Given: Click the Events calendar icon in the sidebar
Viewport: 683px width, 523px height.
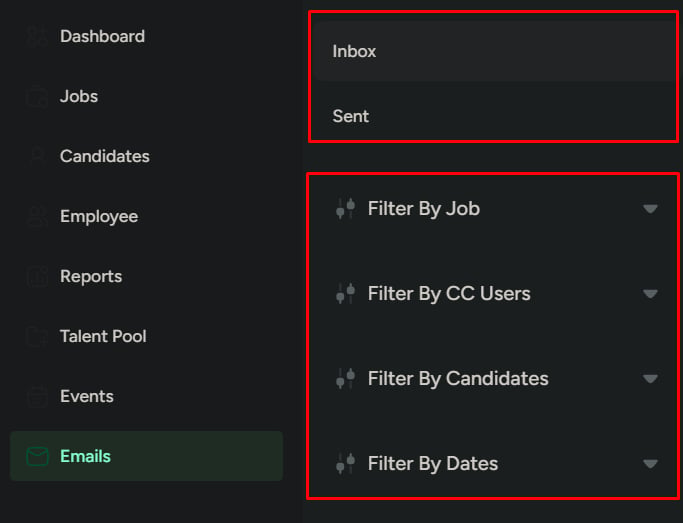Looking at the screenshot, I should pyautogui.click(x=37, y=397).
